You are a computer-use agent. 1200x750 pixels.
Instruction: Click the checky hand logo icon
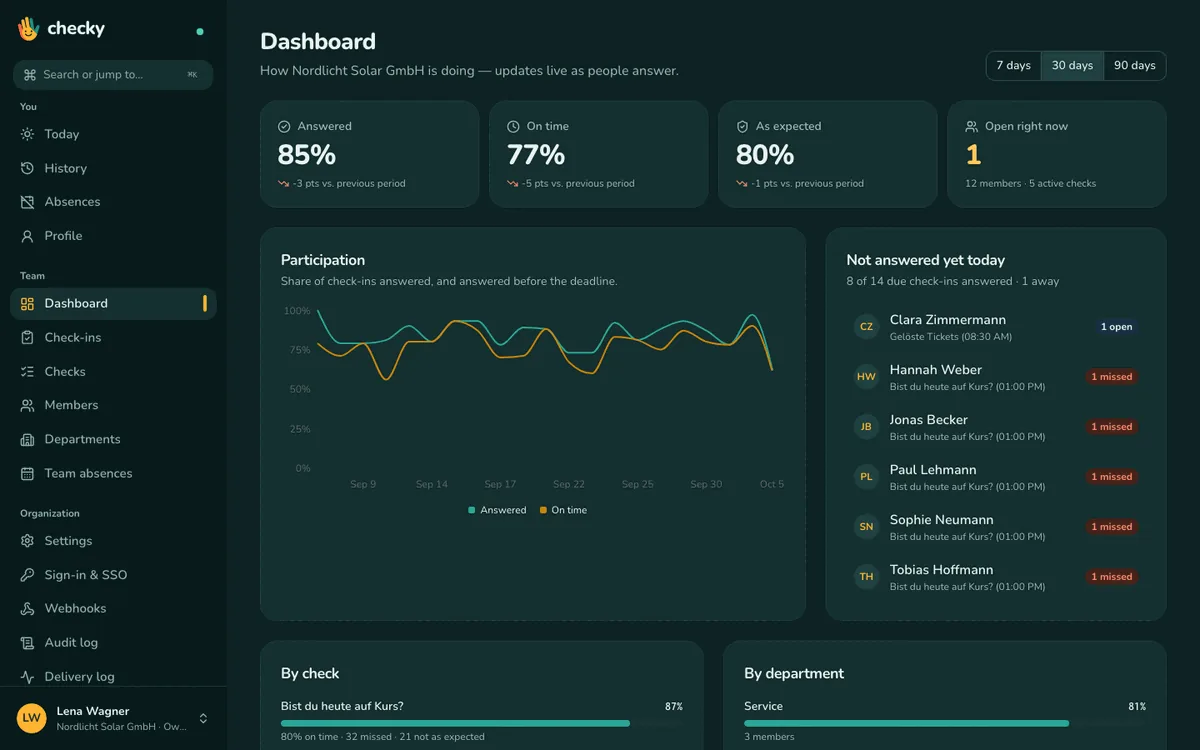28,28
